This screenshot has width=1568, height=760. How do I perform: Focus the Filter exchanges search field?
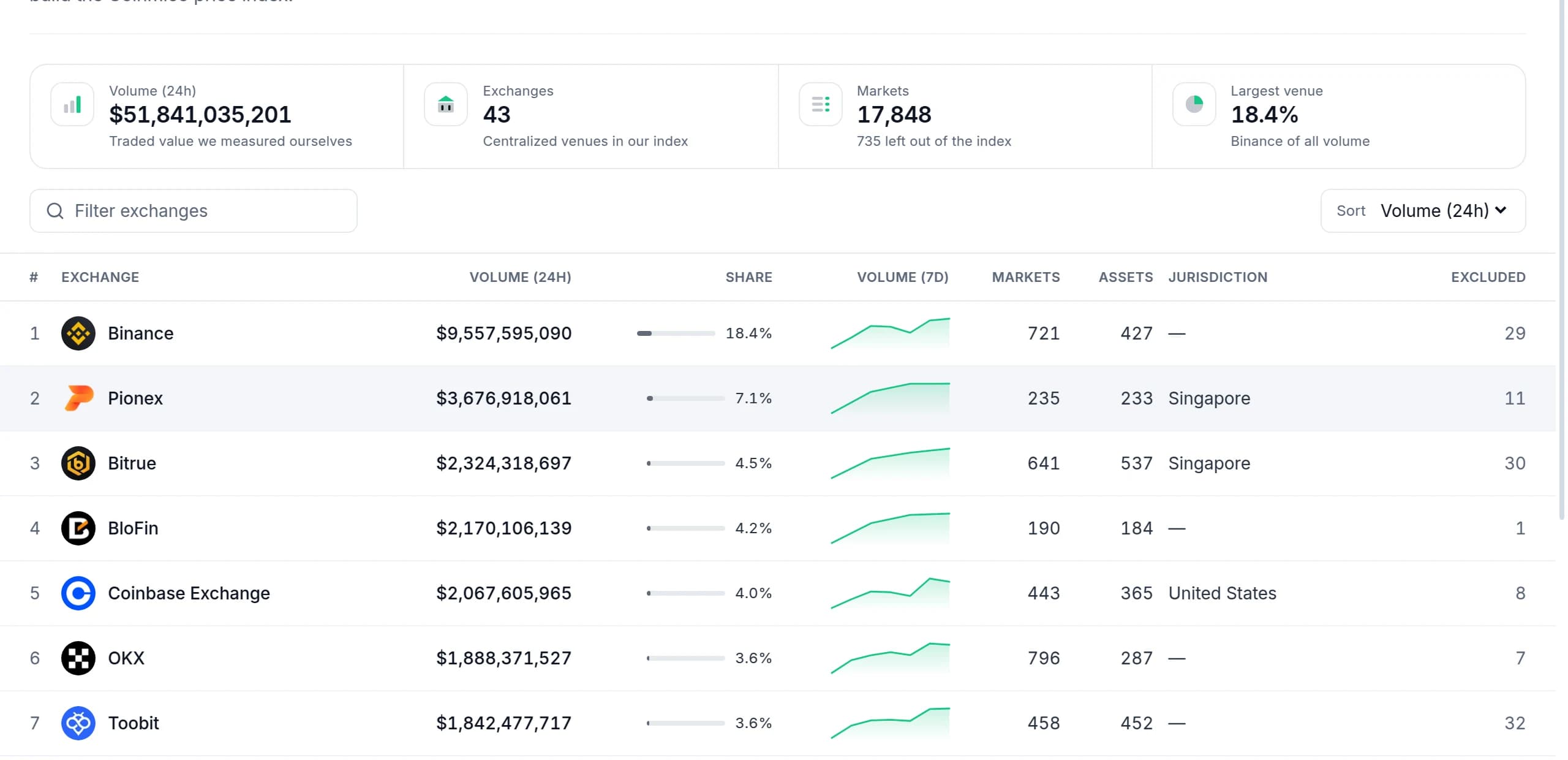point(194,211)
